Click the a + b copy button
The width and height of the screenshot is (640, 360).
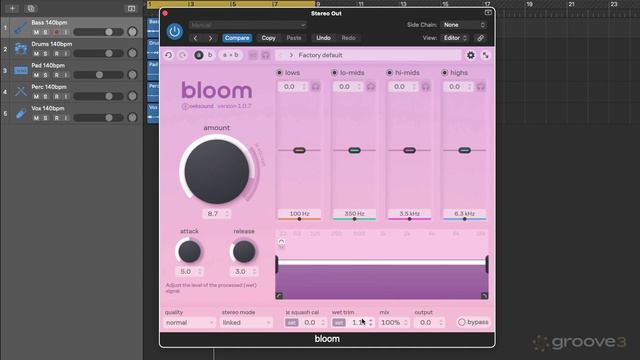(x=231, y=55)
